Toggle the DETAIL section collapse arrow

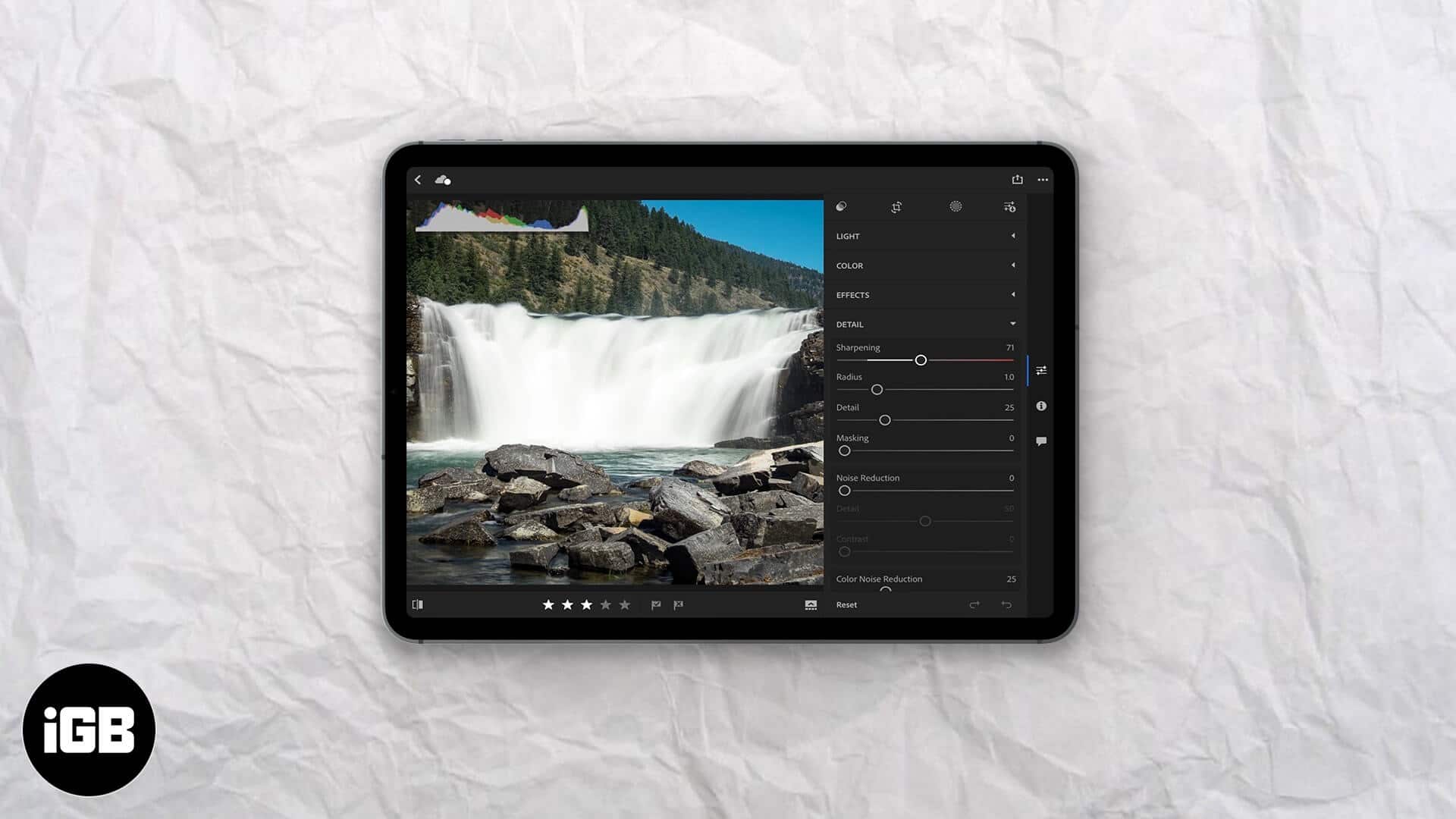1012,323
